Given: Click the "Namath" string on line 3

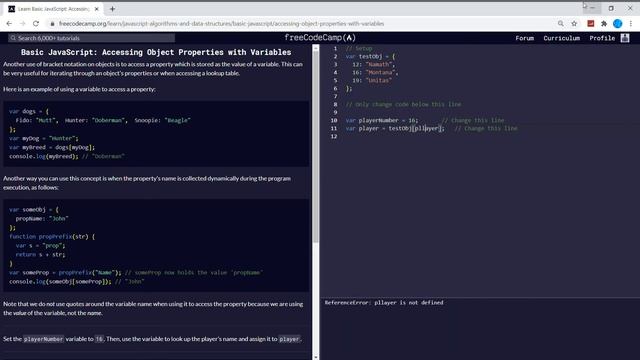Looking at the screenshot, I should [x=380, y=64].
